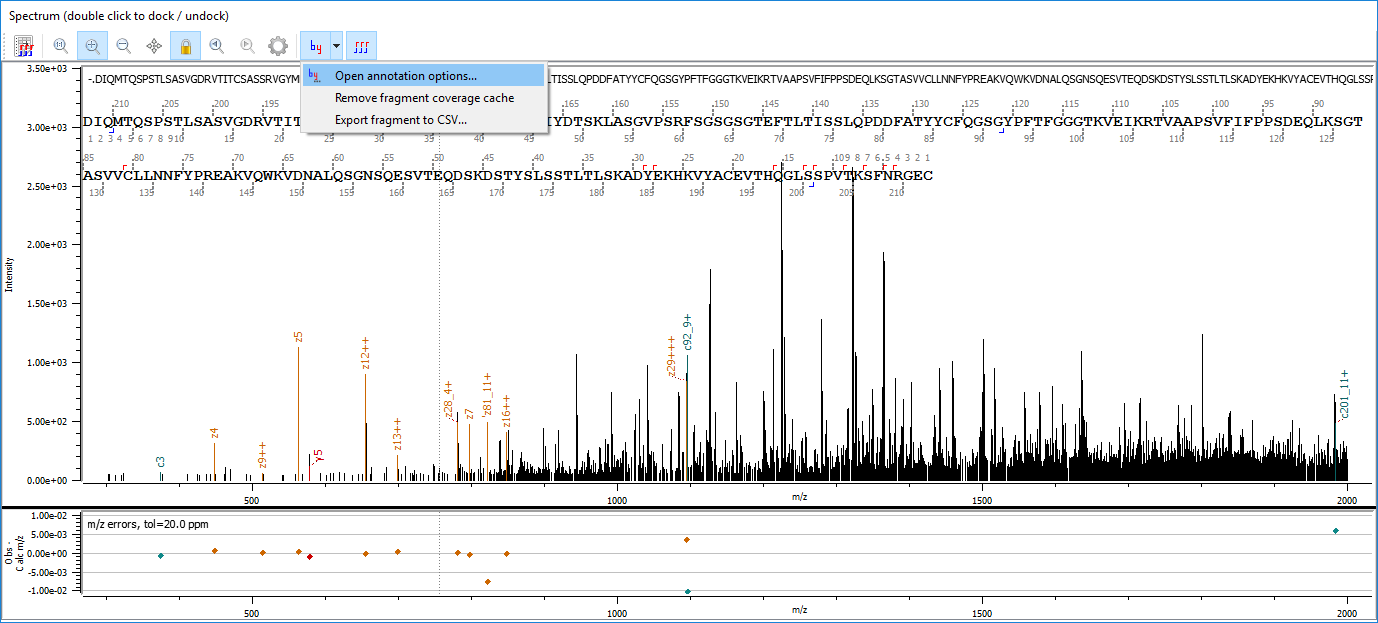Click the y5 peak label

tap(319, 455)
